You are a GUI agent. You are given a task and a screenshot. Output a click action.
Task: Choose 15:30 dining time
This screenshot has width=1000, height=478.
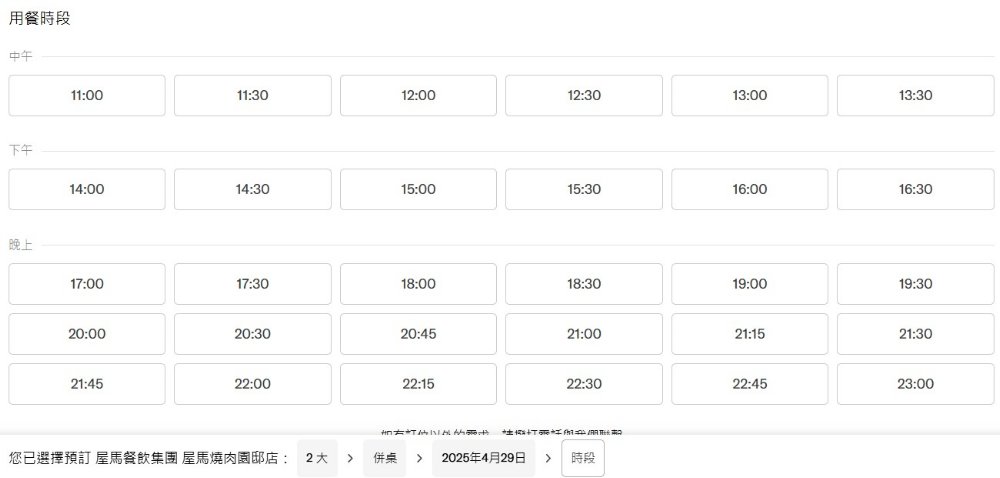pos(584,189)
